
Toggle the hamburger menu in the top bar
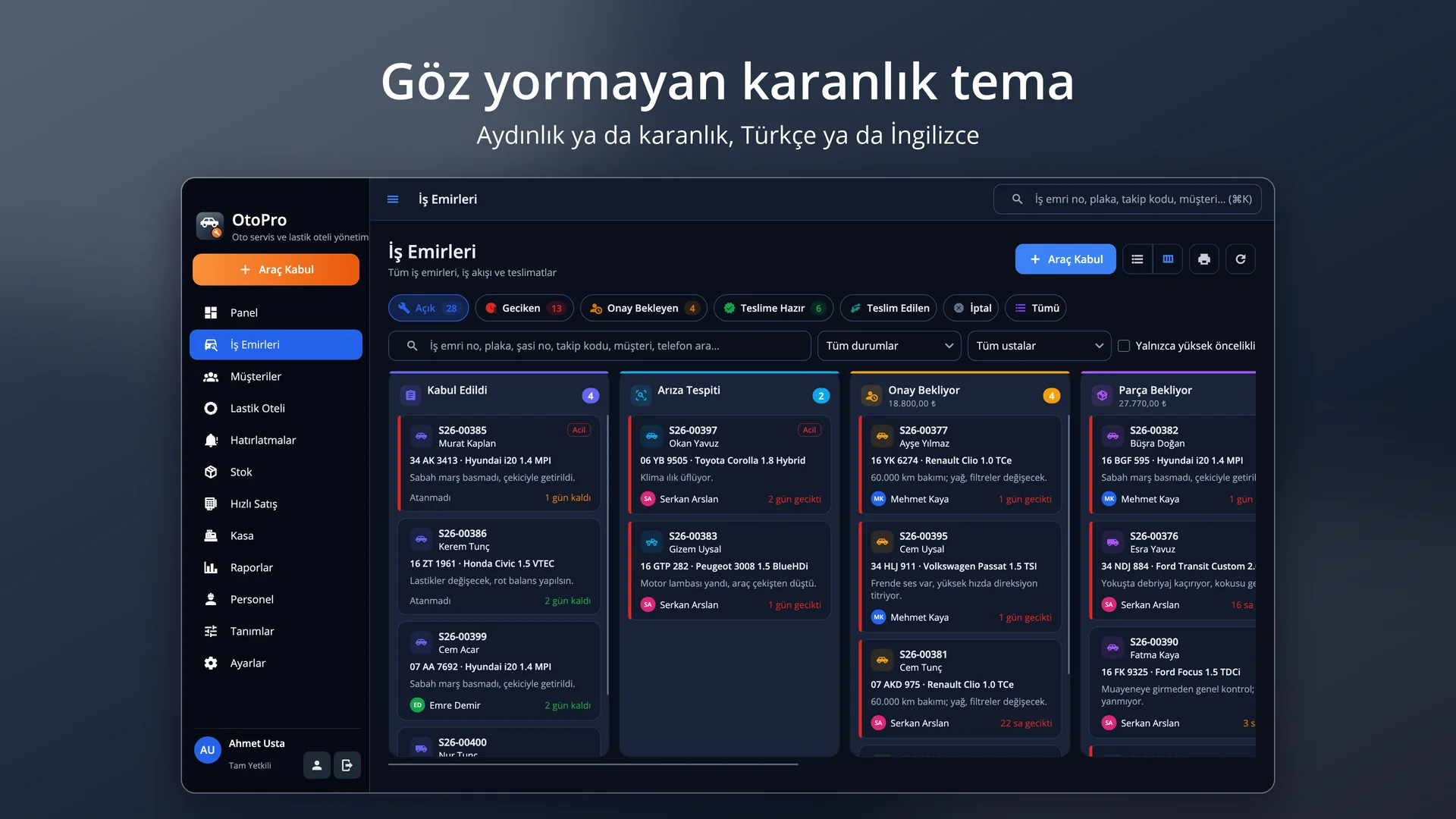point(393,199)
